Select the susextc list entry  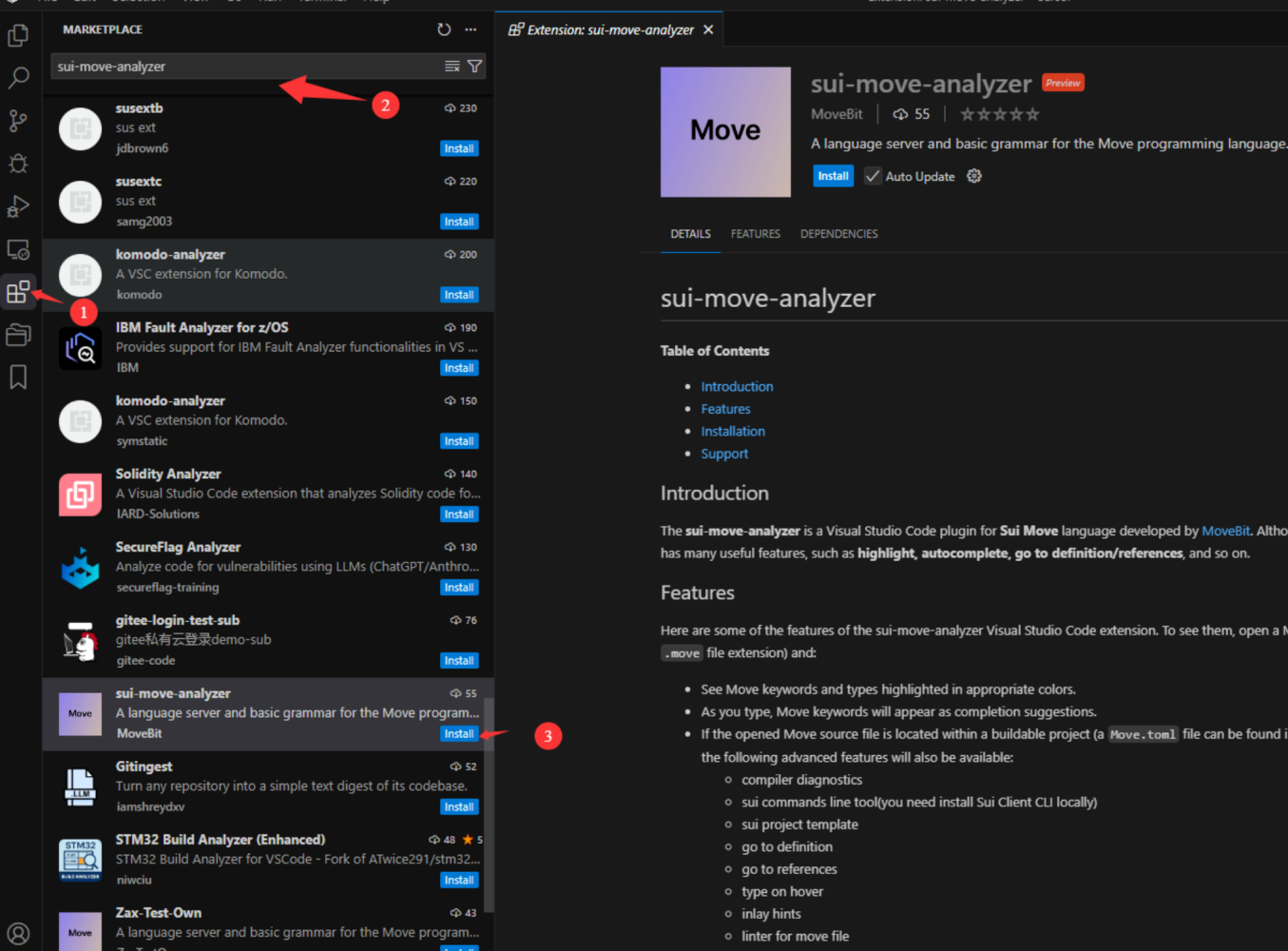pyautogui.click(x=267, y=202)
